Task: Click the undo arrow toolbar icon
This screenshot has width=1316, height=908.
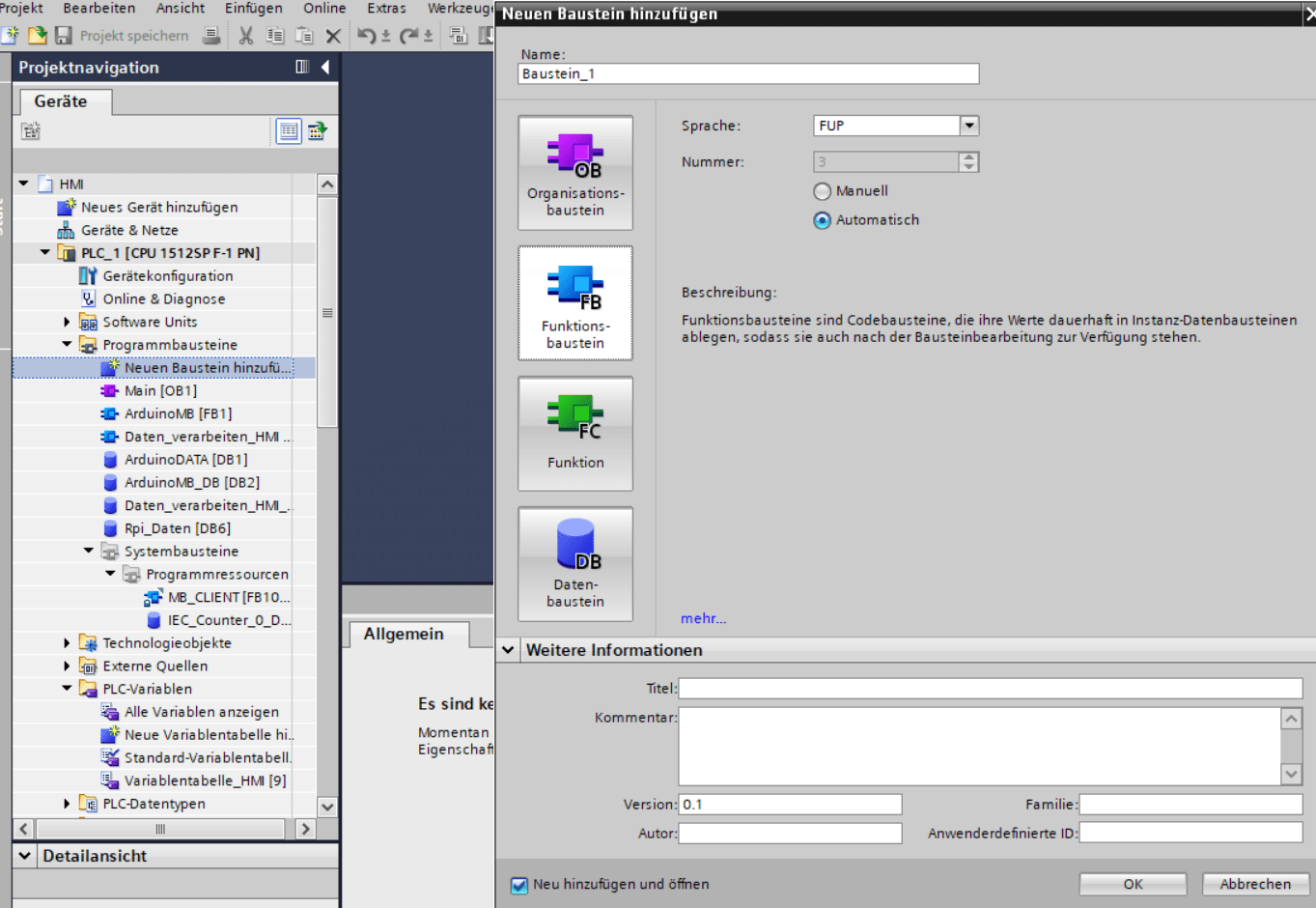Action: pos(366,36)
